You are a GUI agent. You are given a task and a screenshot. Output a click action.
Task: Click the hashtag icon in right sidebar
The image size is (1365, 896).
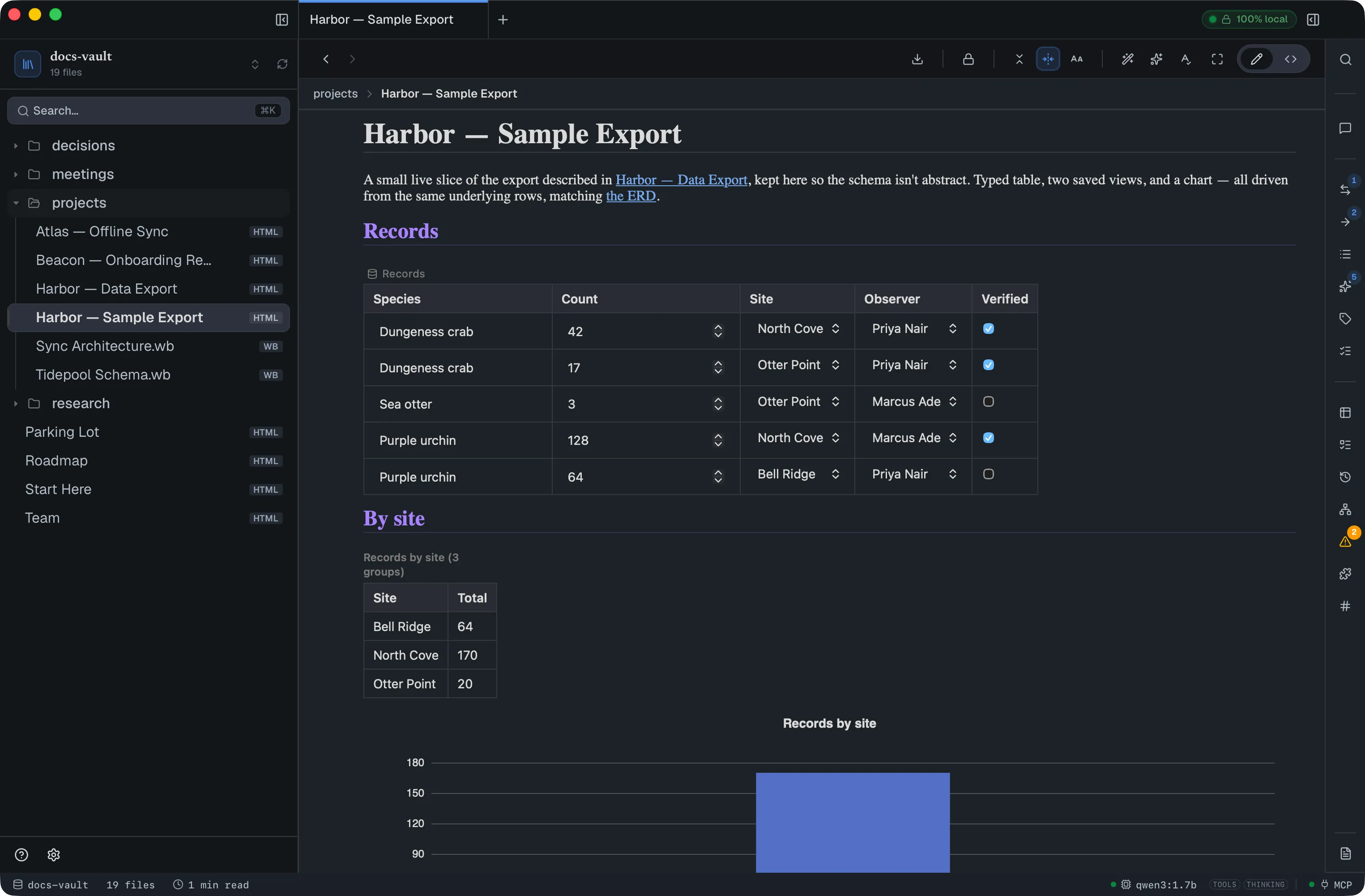pos(1345,606)
